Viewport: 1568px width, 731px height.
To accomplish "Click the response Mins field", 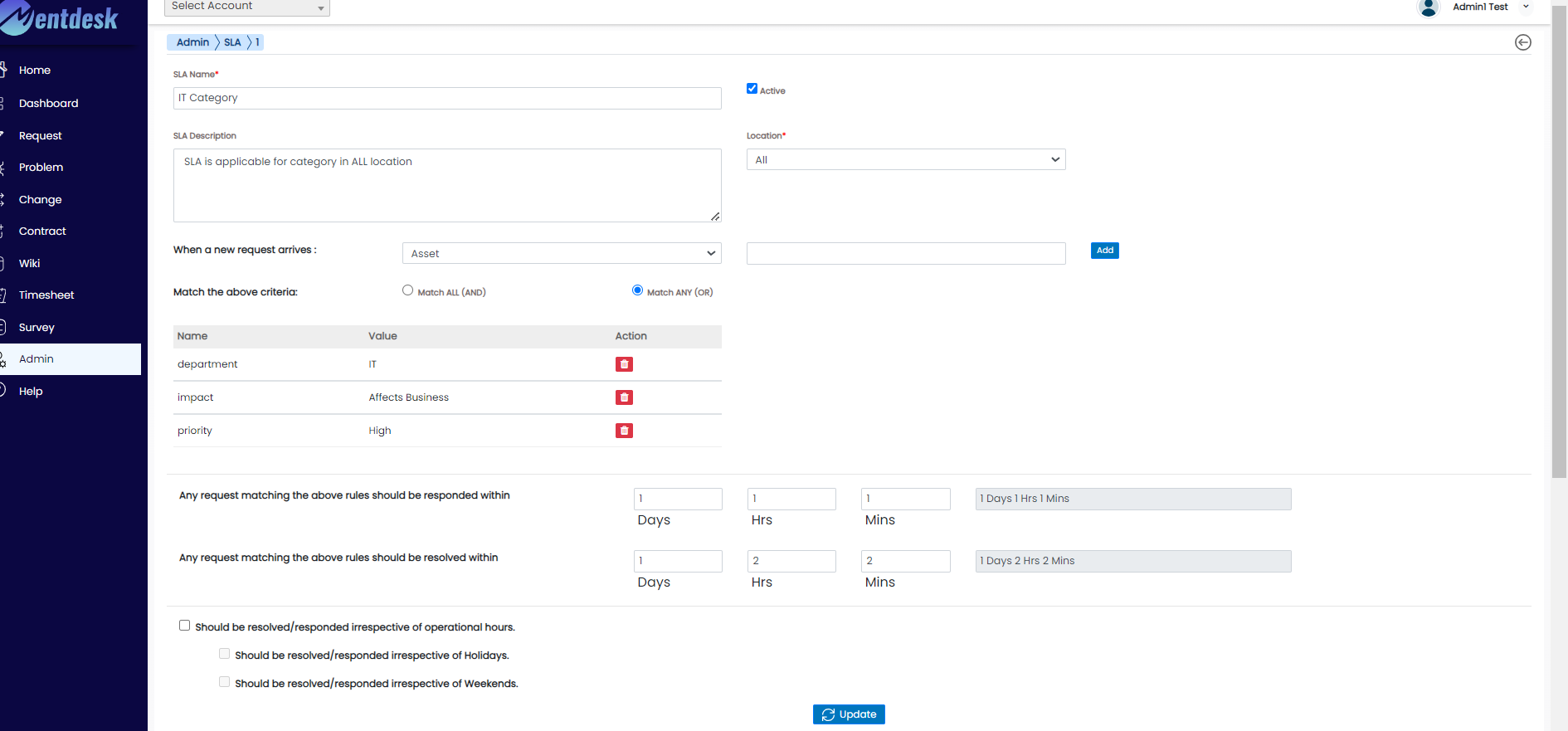I will [x=905, y=499].
